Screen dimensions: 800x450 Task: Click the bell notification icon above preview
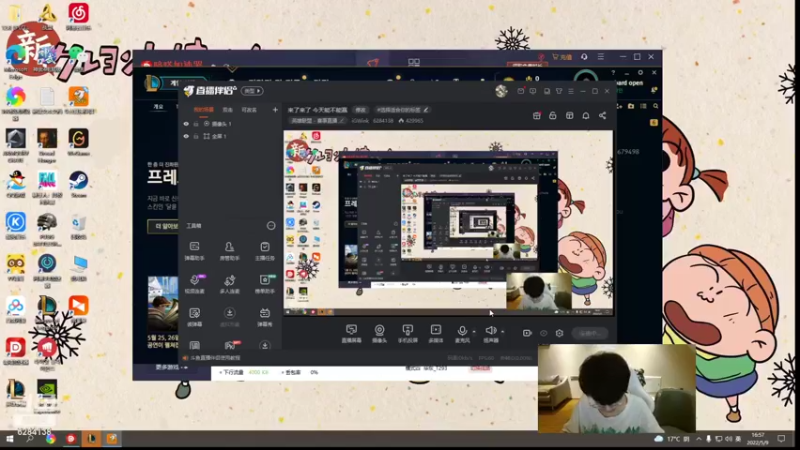(x=586, y=116)
